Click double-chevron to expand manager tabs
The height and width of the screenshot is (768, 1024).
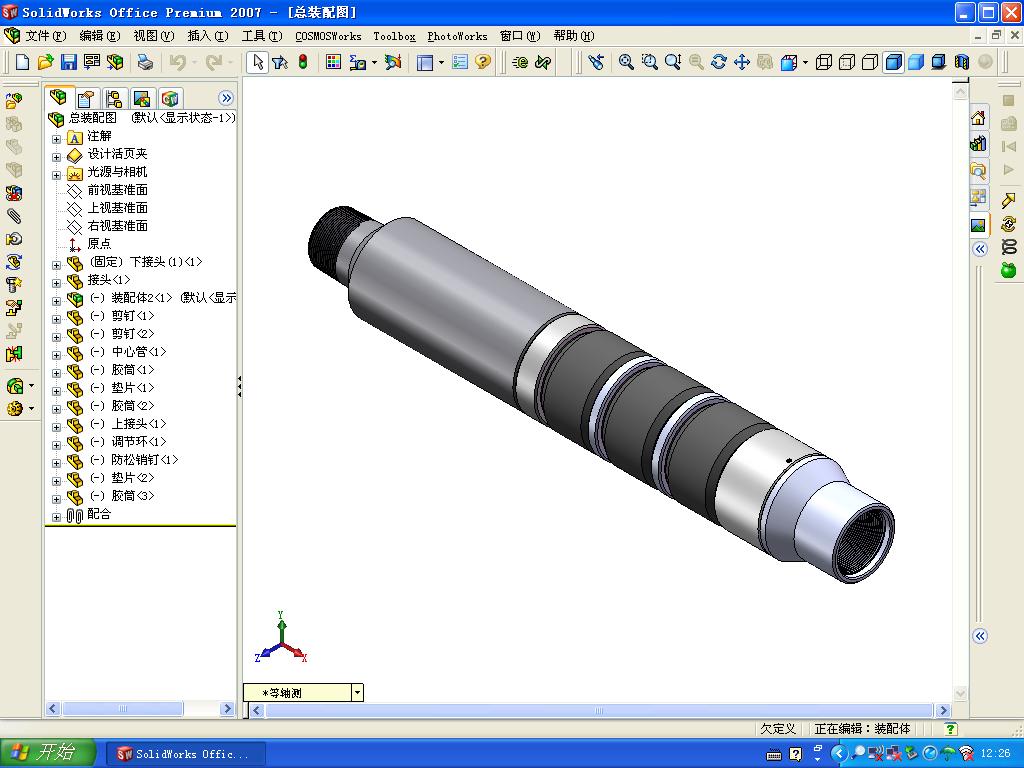[x=226, y=98]
